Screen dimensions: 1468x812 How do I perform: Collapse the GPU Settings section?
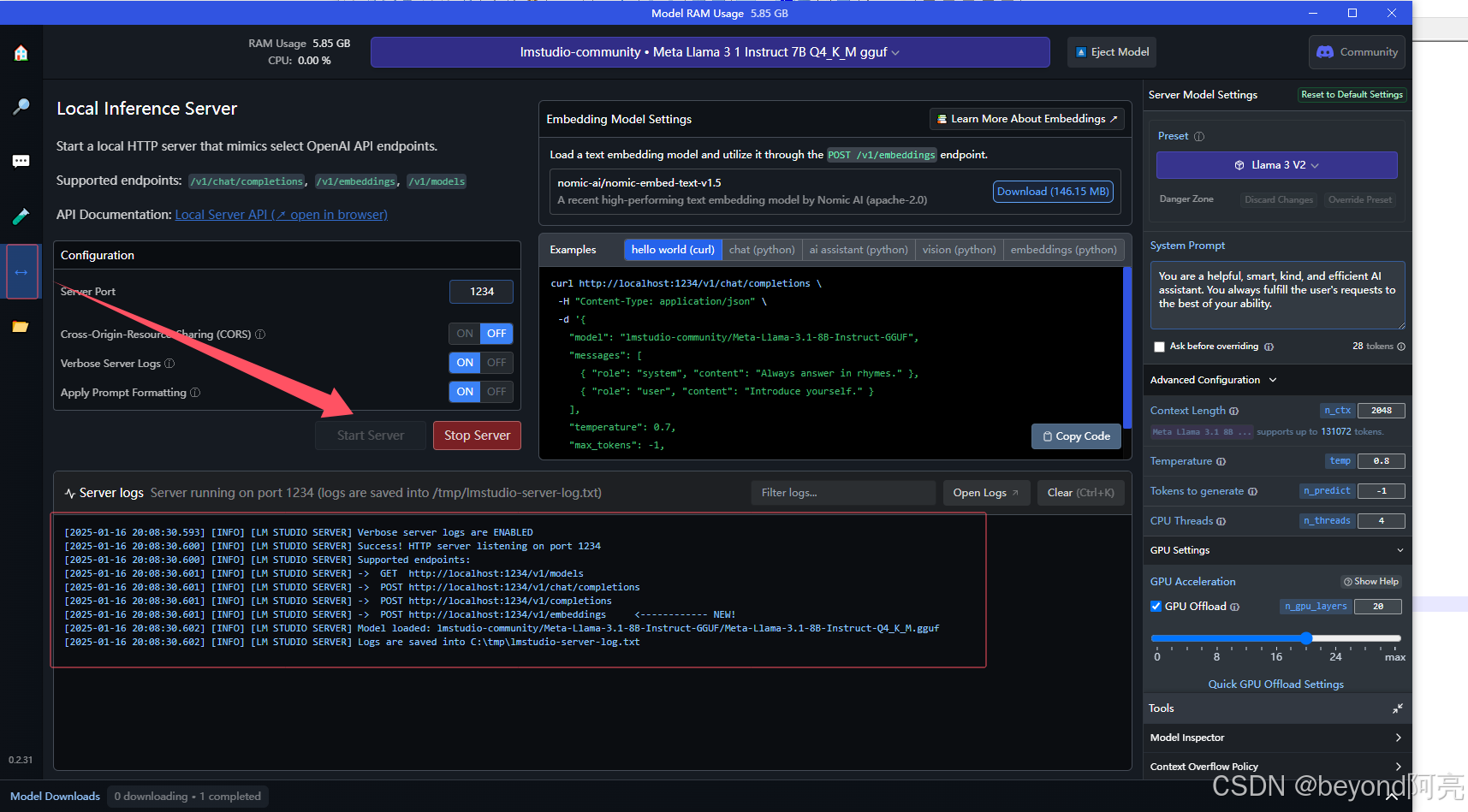[x=1400, y=550]
